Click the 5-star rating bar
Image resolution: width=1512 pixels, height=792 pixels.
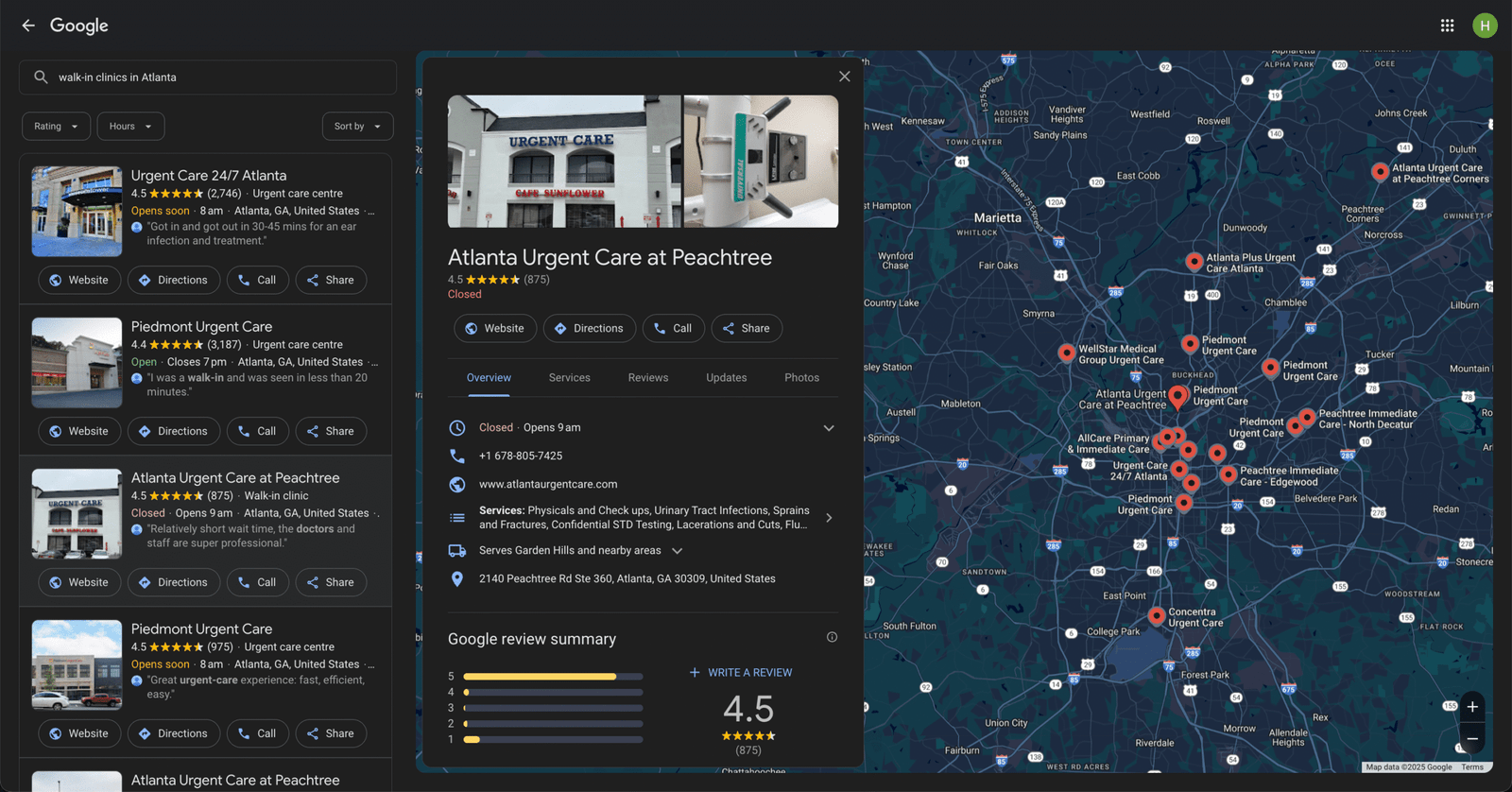pyautogui.click(x=553, y=677)
